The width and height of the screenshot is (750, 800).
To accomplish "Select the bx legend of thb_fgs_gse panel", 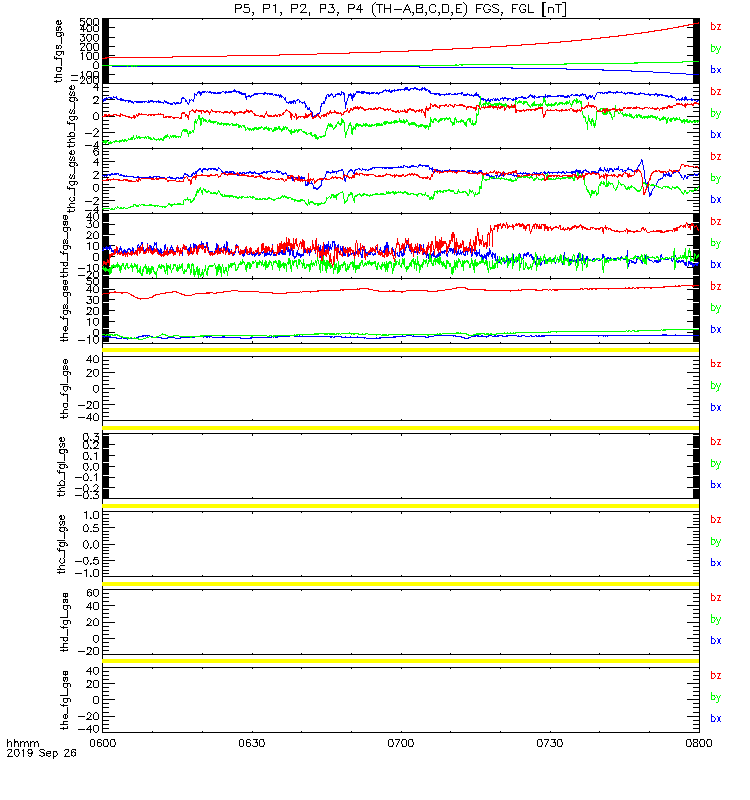I will (716, 135).
